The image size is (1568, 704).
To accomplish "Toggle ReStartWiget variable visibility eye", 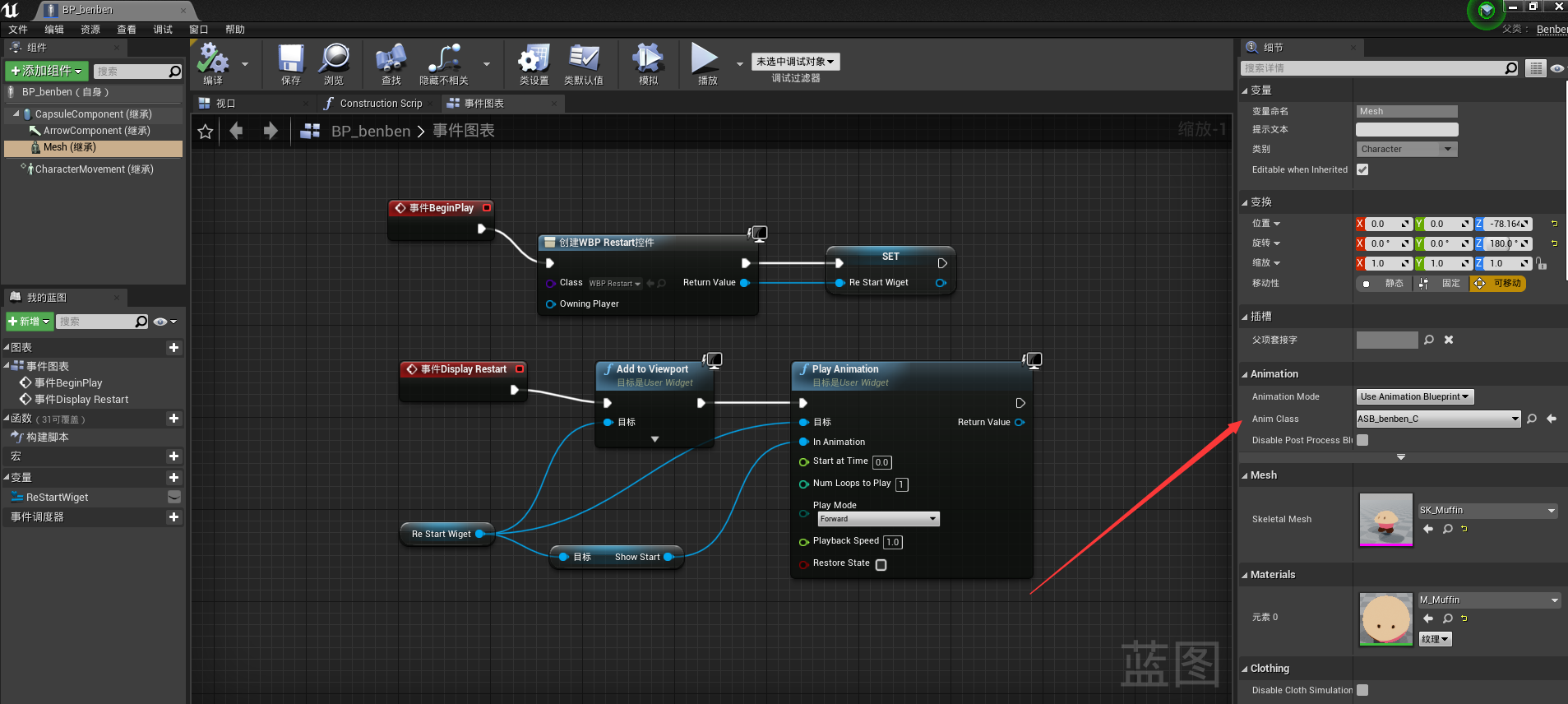I will (173, 497).
